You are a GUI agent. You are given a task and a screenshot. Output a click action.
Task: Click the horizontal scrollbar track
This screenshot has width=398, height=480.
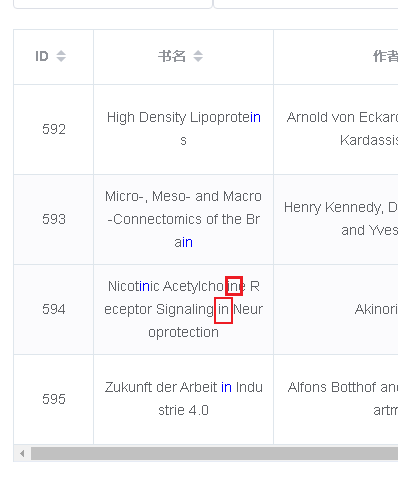214,454
